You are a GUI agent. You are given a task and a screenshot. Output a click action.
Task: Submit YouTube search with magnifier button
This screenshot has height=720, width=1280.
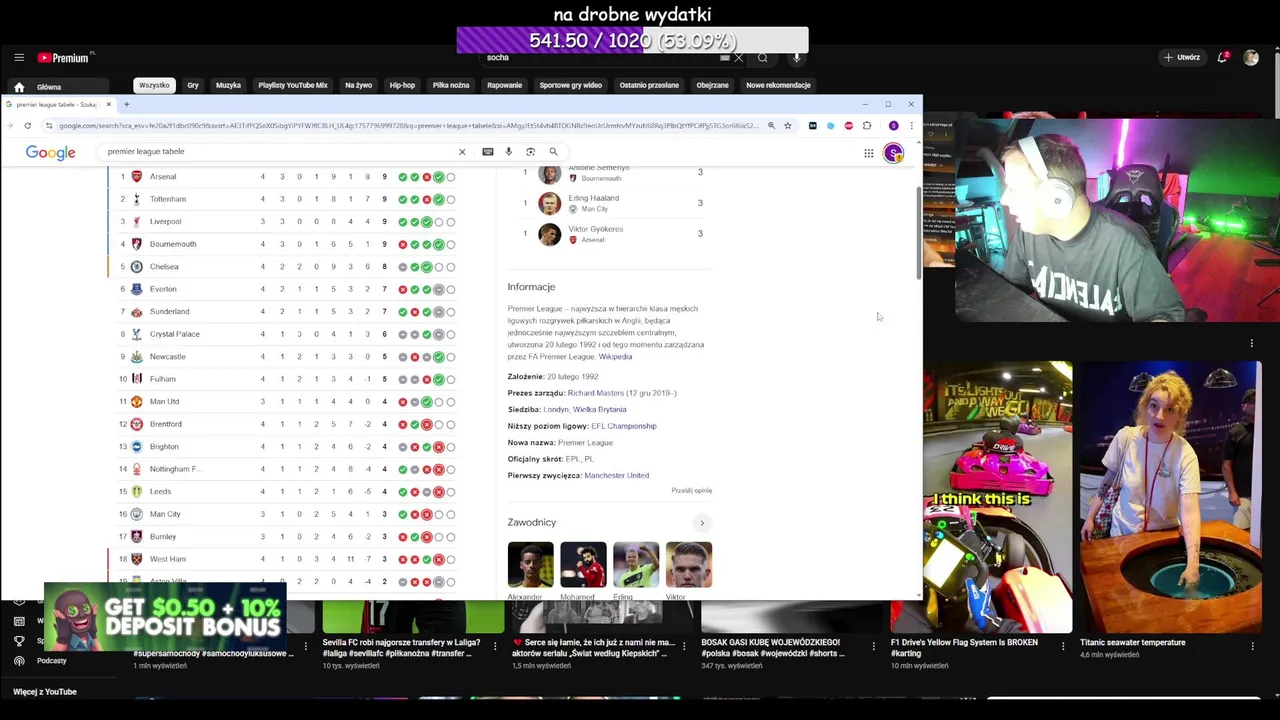763,58
